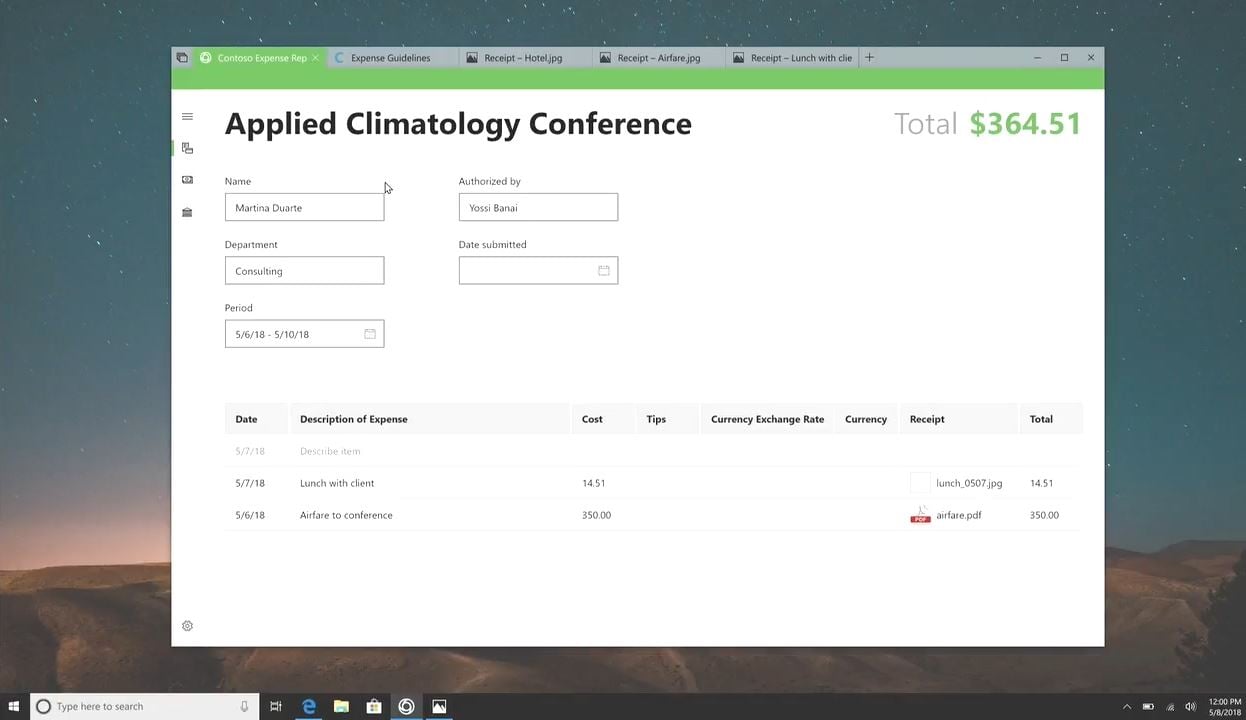Open Photos app from taskbar
The width and height of the screenshot is (1246, 720).
[x=439, y=706]
